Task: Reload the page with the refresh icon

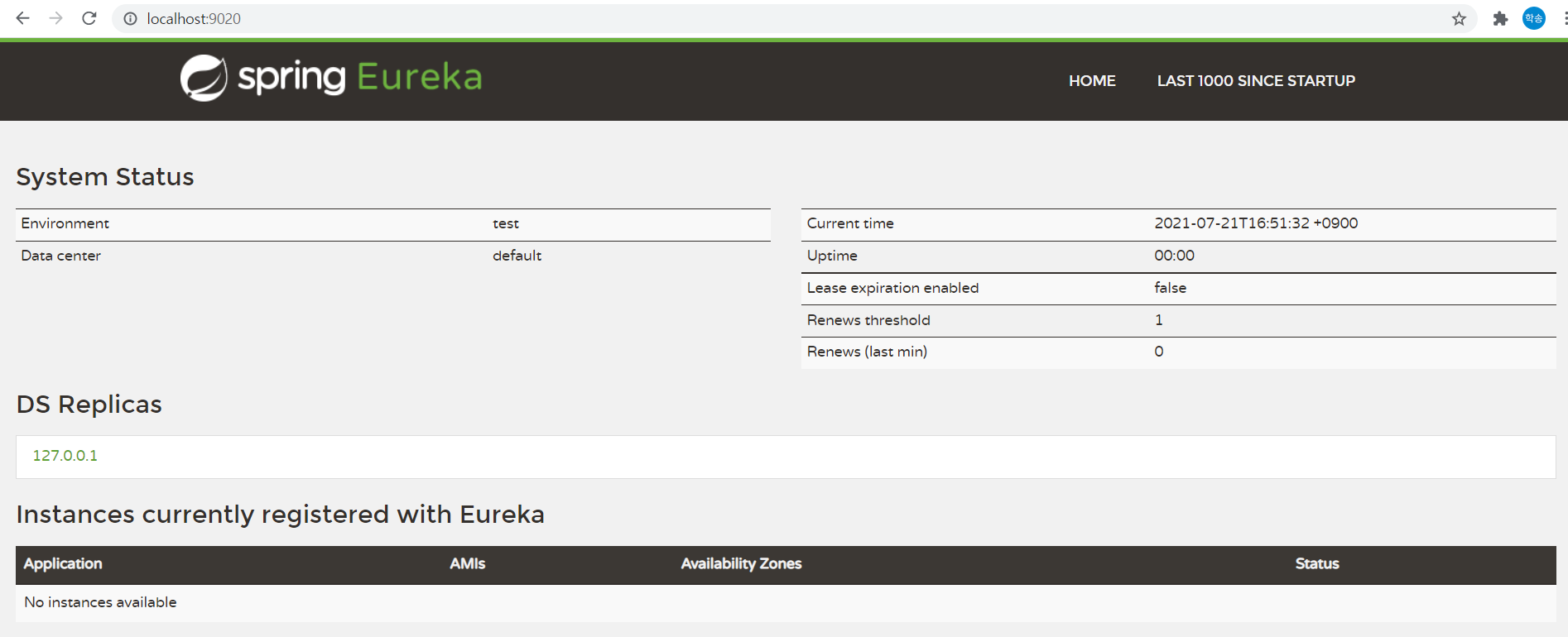Action: pos(89,18)
